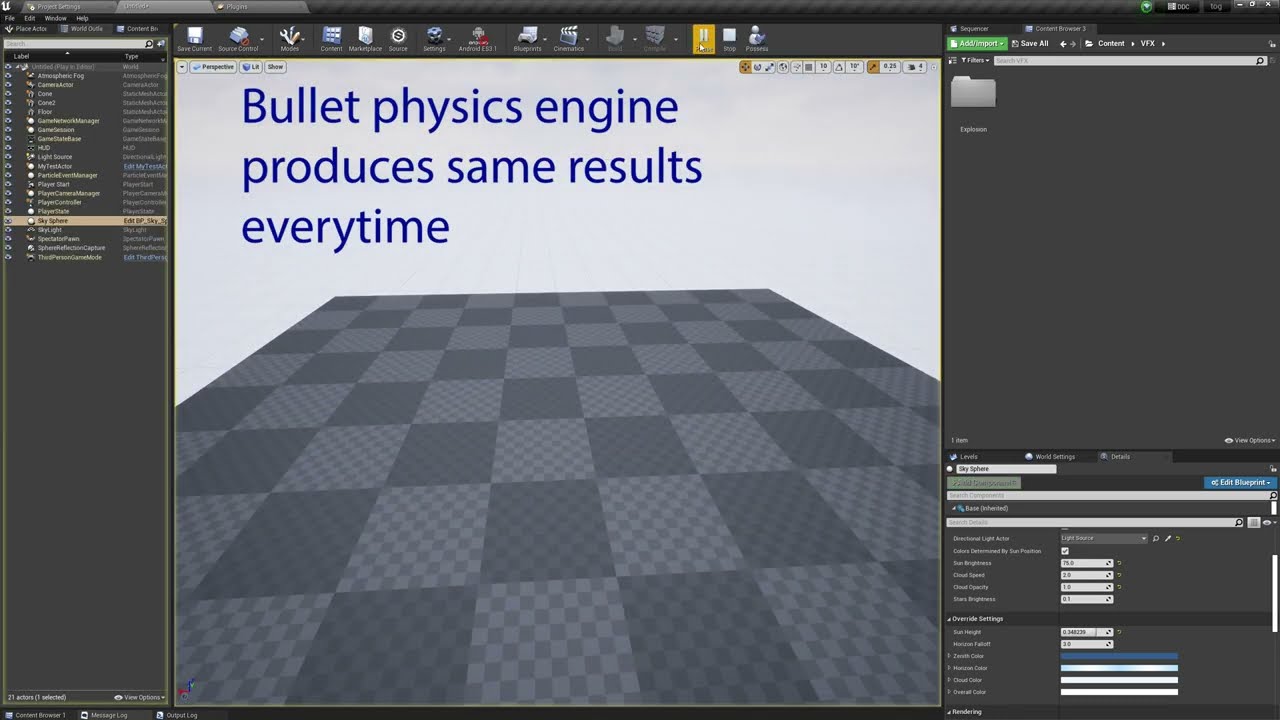Open Source Control toolbar button
The image size is (1280, 720).
(238, 39)
